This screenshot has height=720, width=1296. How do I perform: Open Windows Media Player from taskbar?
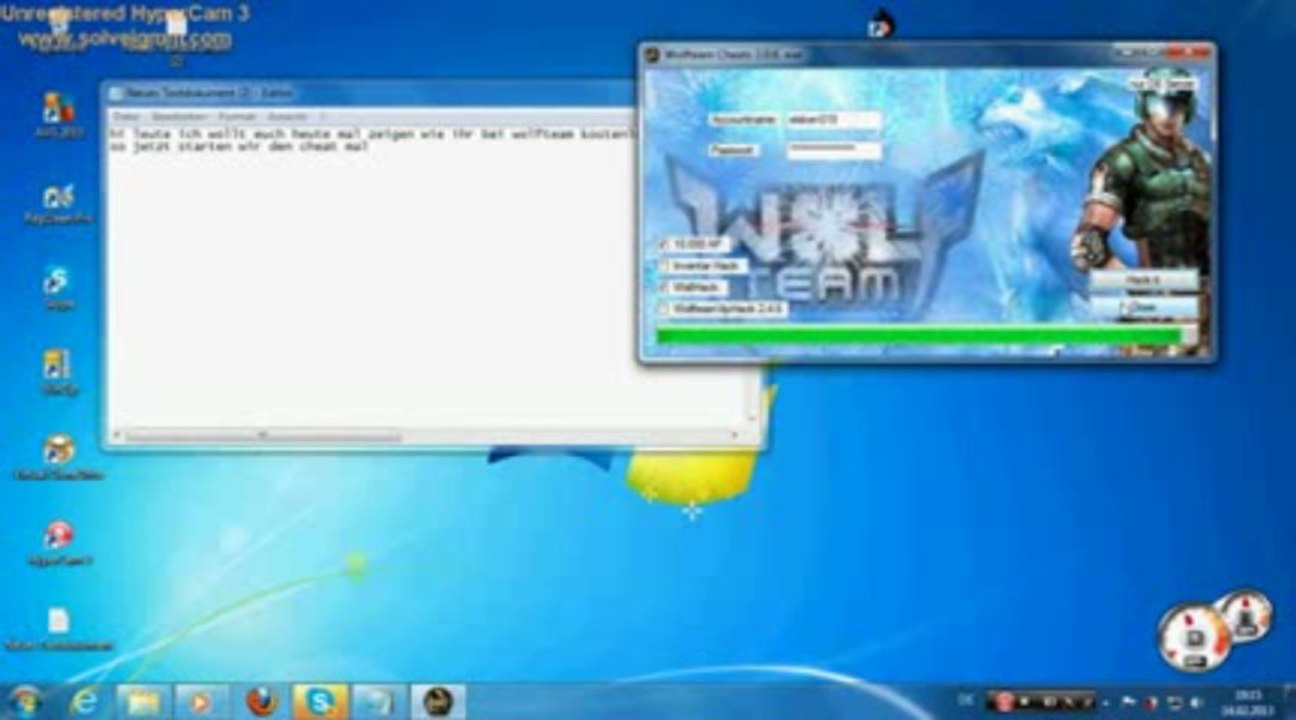(201, 702)
